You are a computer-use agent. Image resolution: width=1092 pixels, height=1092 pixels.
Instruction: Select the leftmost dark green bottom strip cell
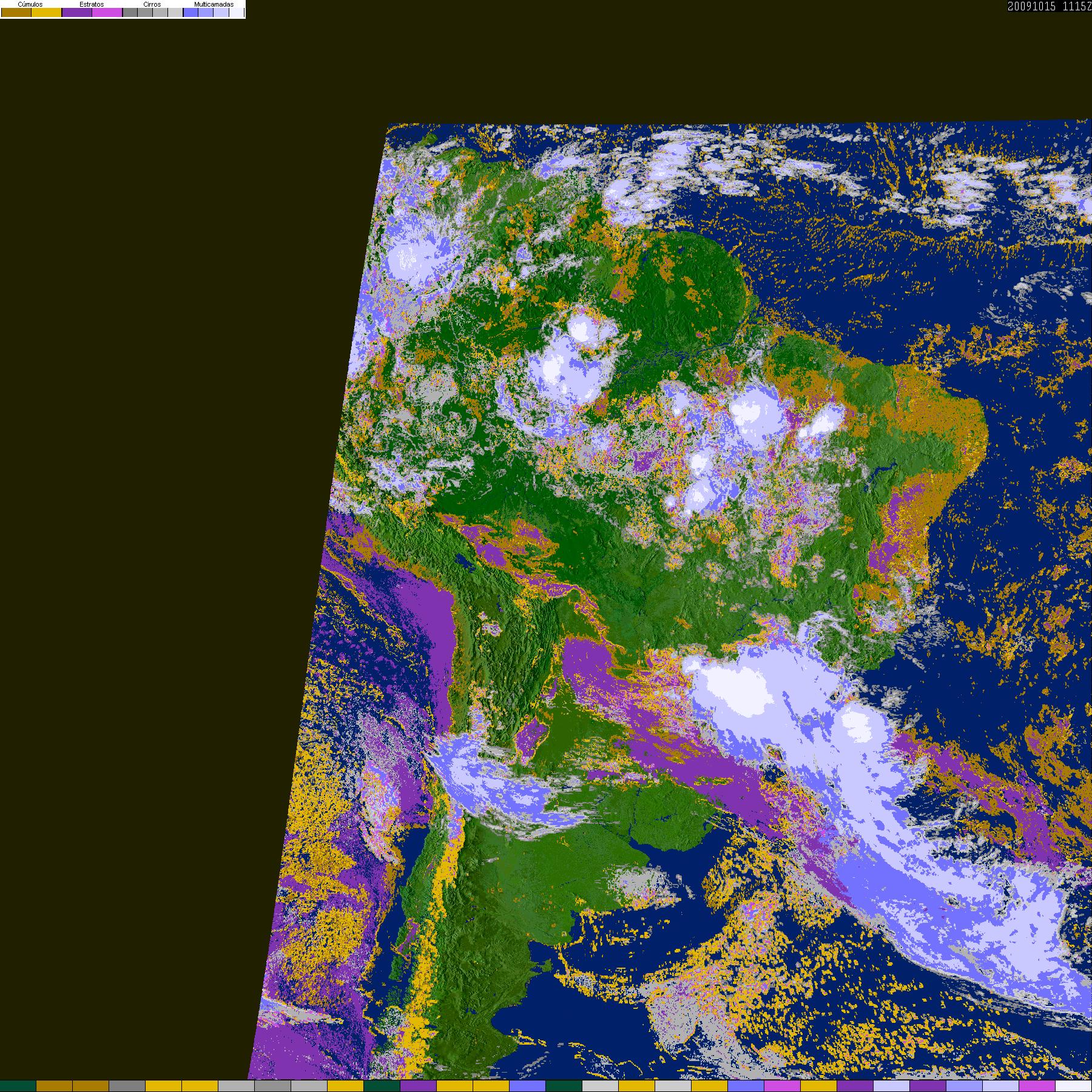click(18, 1086)
